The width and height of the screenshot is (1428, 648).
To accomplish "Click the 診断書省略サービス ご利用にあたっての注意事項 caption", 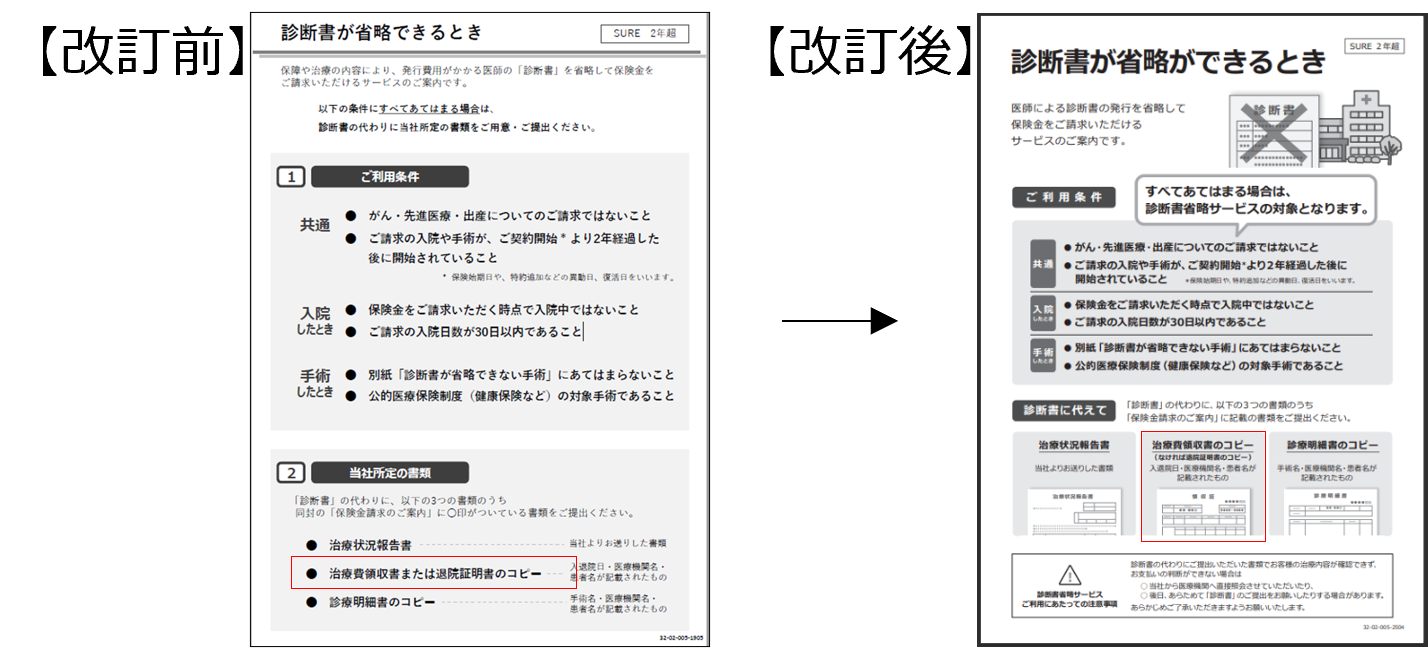I will pos(1070,599).
